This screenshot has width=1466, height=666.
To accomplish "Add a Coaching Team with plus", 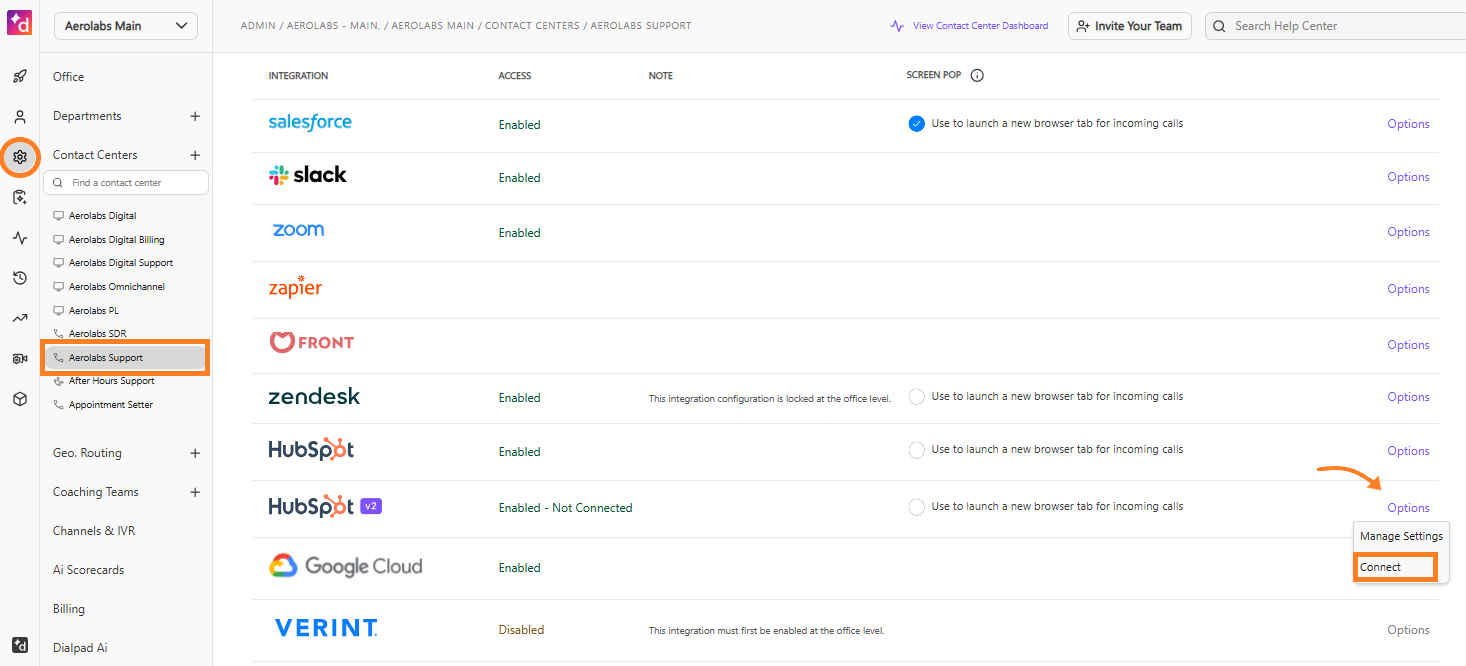I will point(195,492).
